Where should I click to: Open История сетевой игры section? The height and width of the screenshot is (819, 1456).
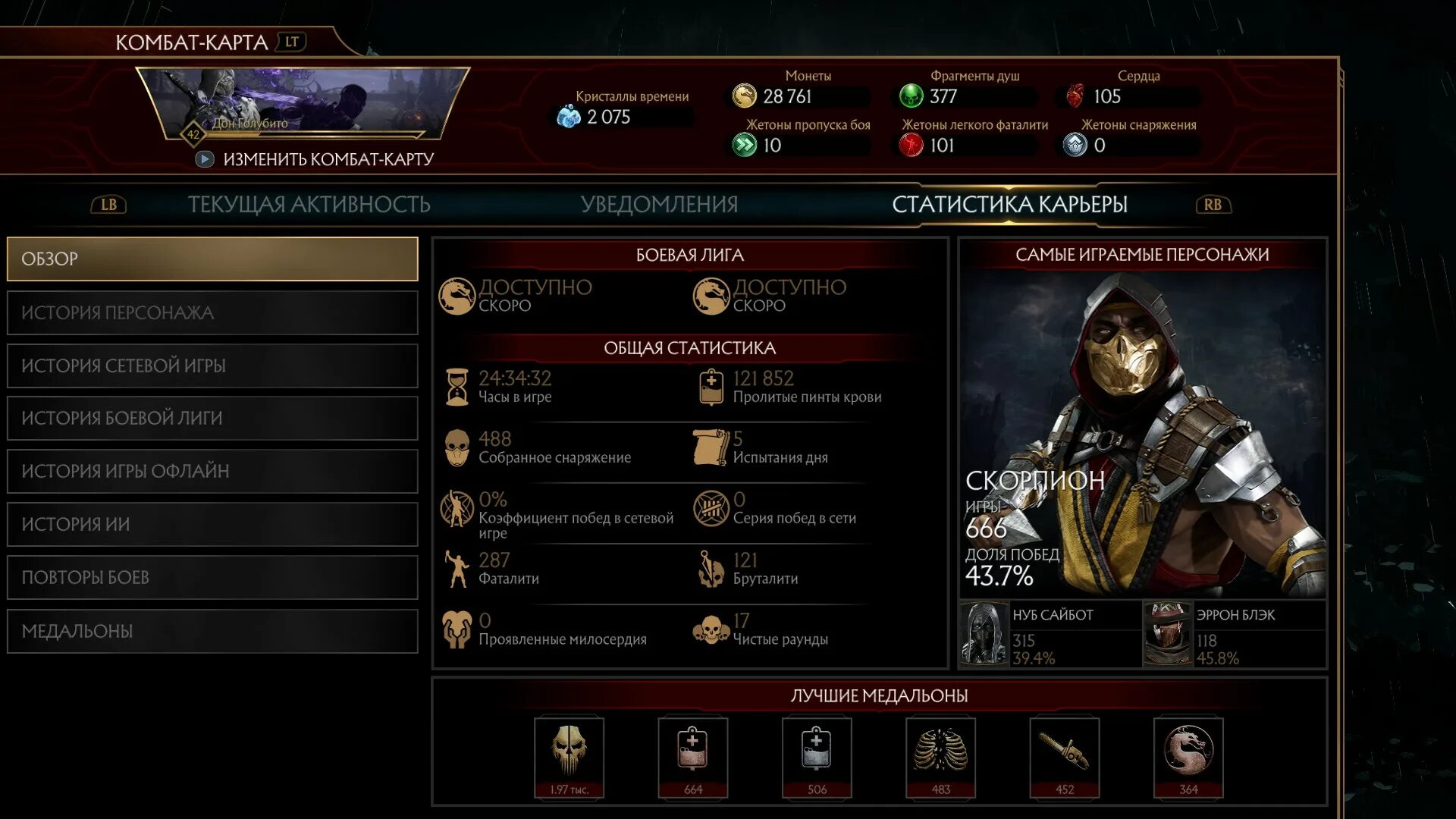coord(212,366)
